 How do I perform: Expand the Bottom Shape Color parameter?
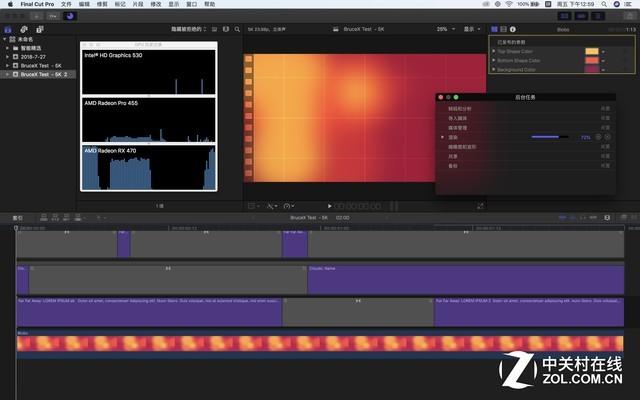point(494,60)
